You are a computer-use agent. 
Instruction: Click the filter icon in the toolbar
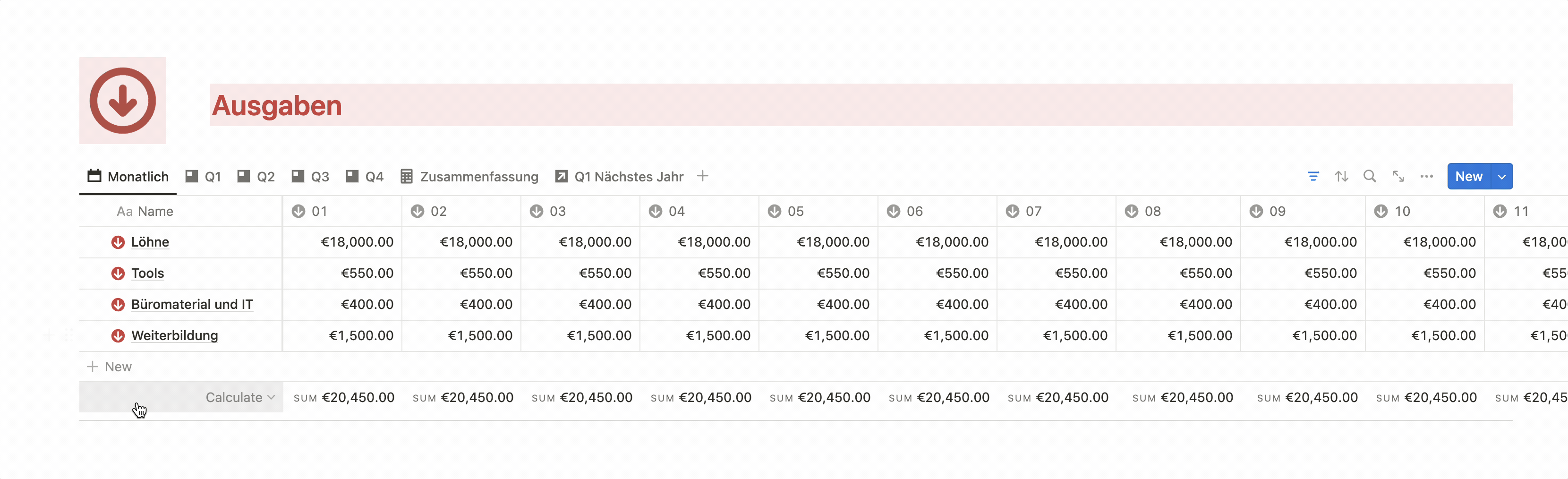(1313, 177)
